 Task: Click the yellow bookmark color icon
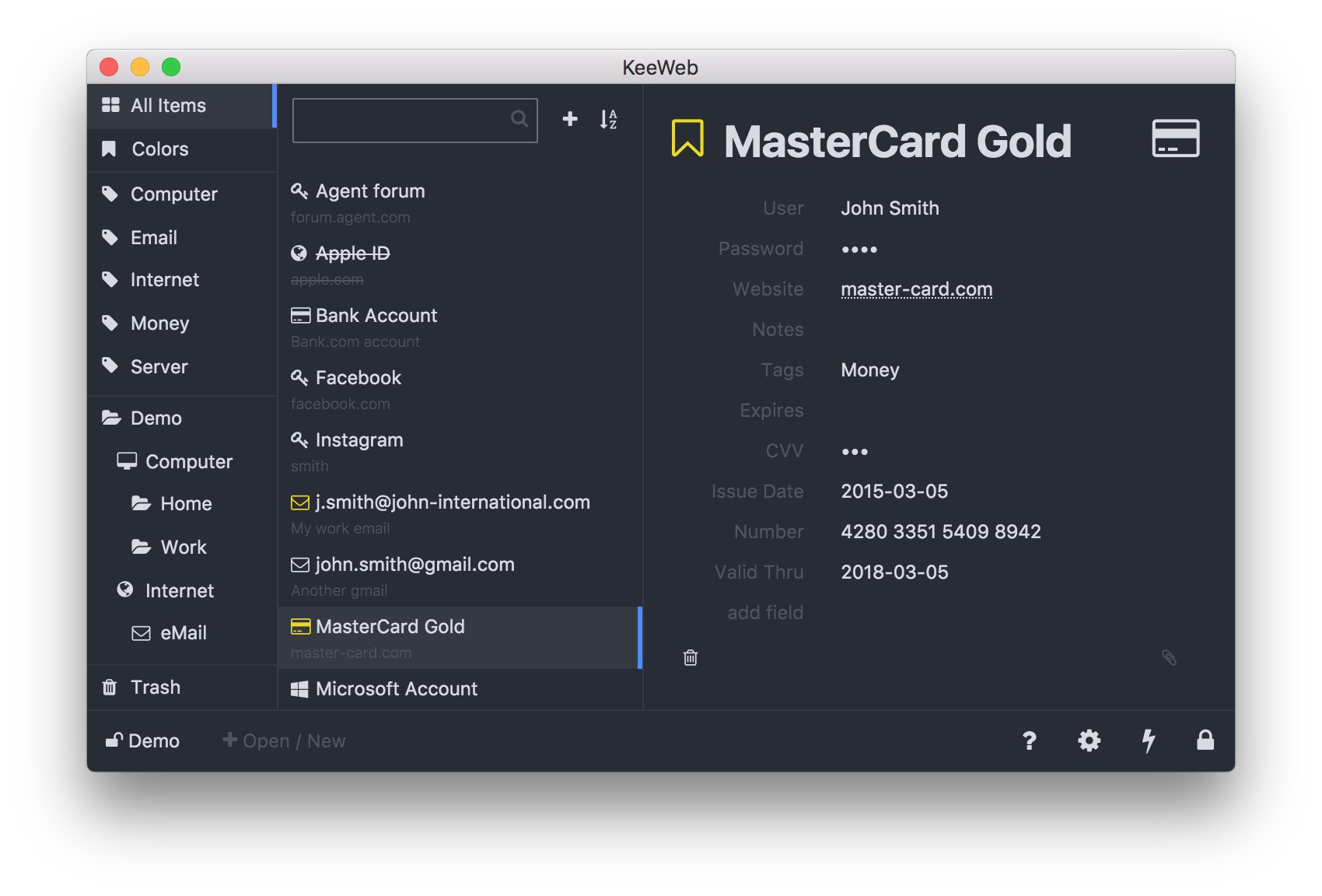click(687, 138)
